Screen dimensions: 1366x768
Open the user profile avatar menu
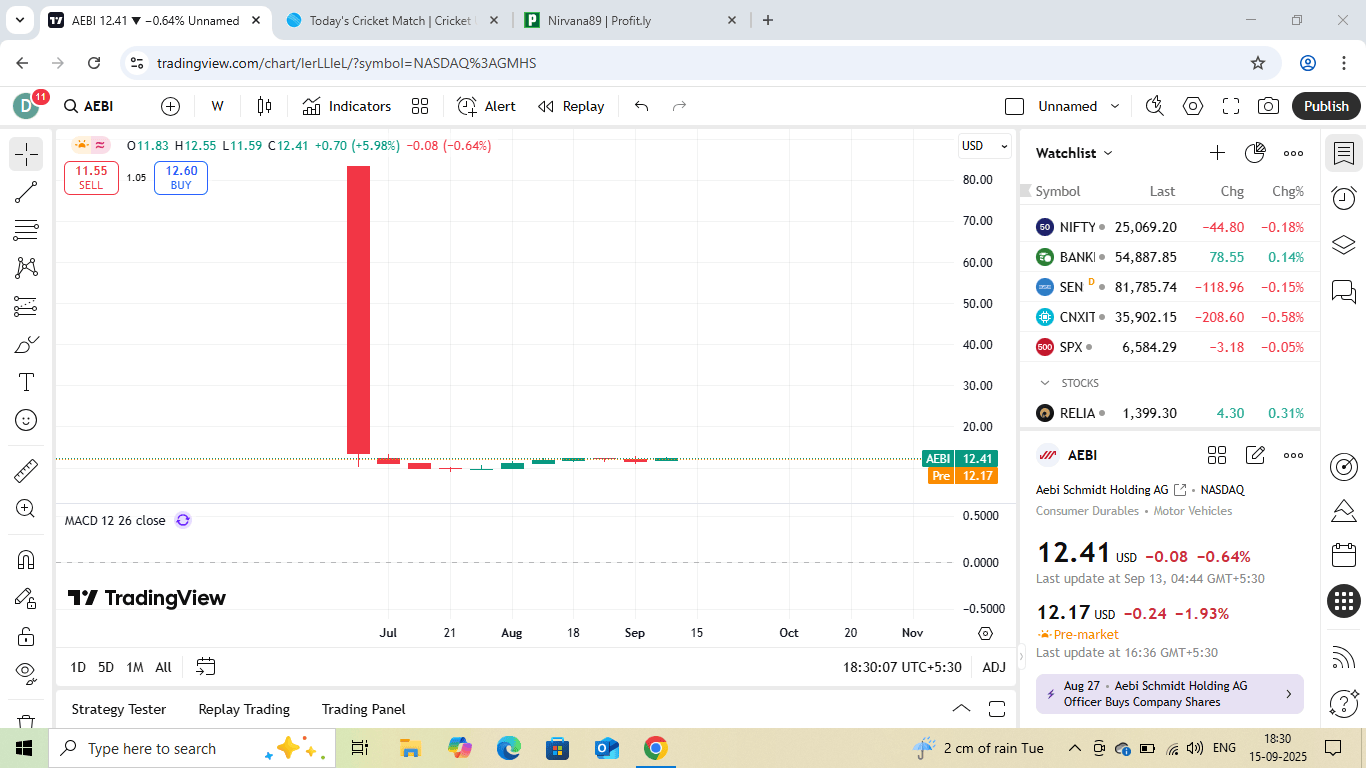pos(26,106)
